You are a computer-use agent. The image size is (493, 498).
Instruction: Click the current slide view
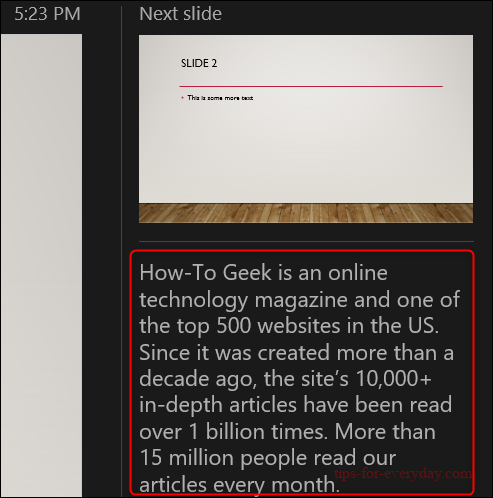41,265
